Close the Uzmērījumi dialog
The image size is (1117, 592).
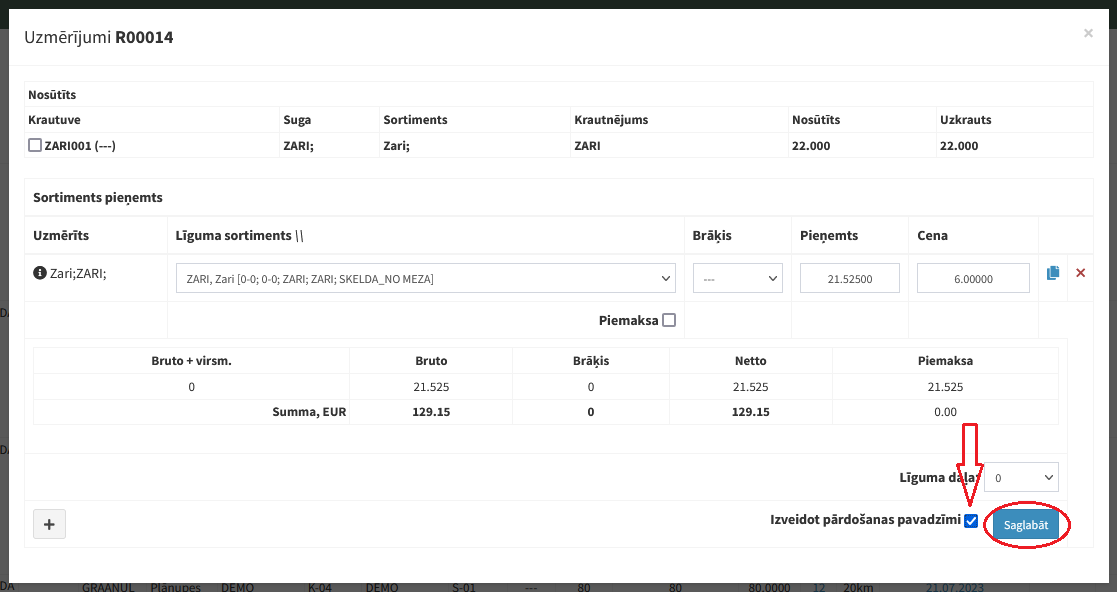point(1088,33)
